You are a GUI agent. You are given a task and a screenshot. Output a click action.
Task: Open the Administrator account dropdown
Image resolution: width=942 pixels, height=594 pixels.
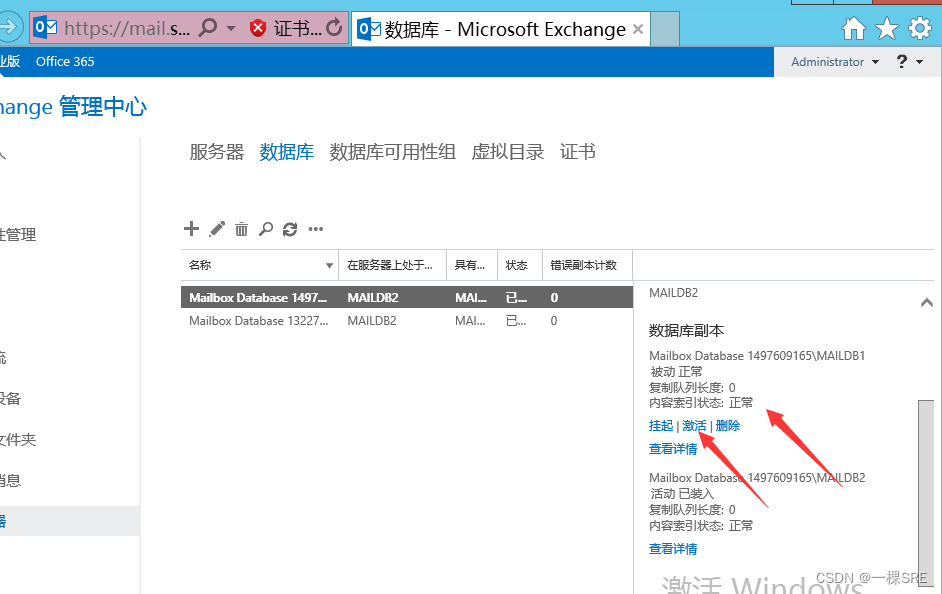[x=834, y=62]
